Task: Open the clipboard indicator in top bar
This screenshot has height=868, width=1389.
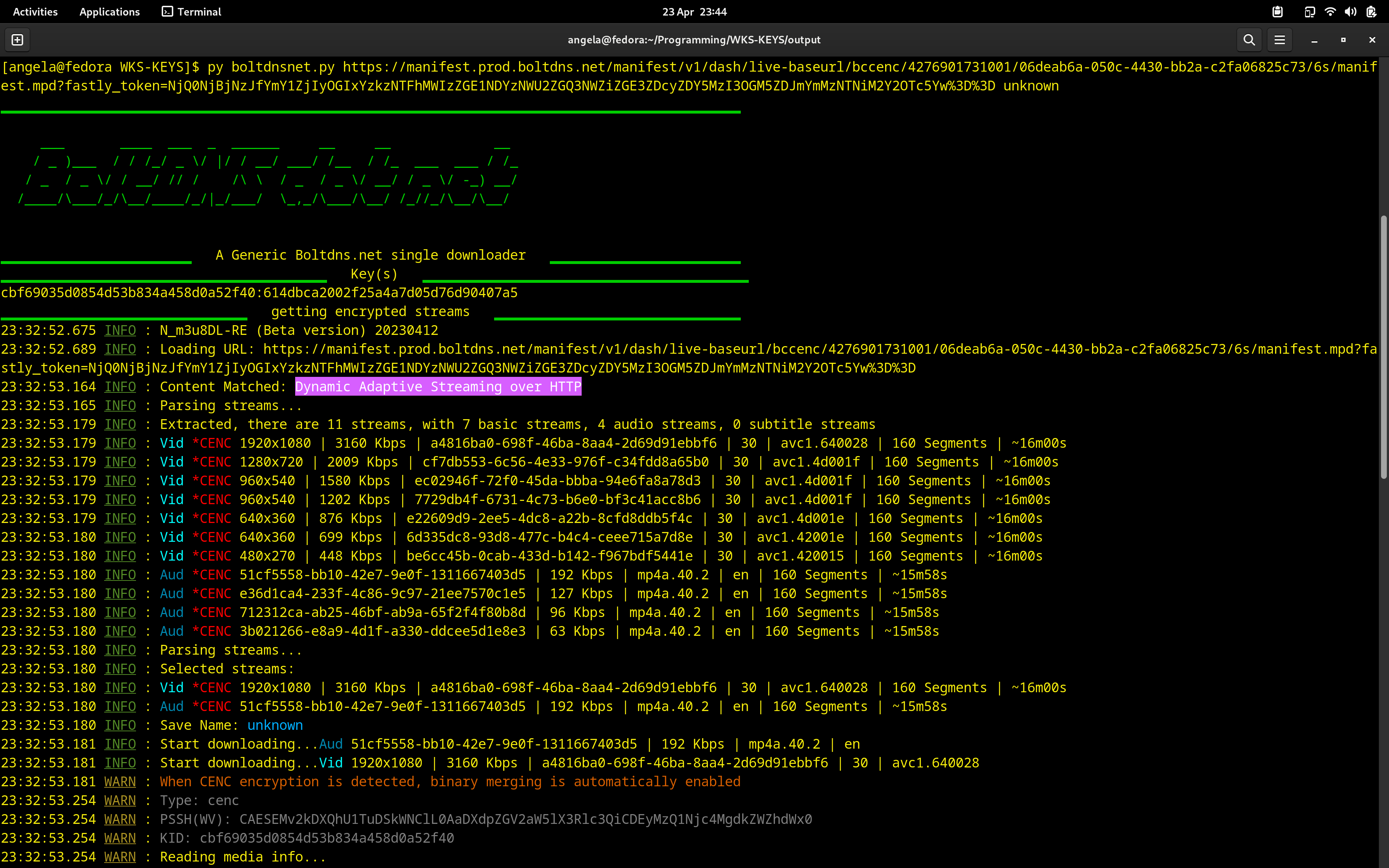Action: click(x=1277, y=12)
